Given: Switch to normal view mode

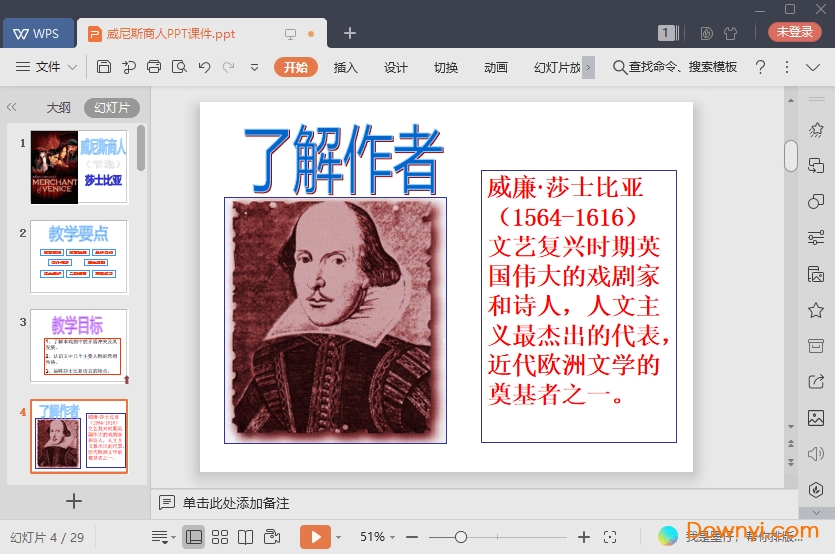Looking at the screenshot, I should [x=194, y=537].
